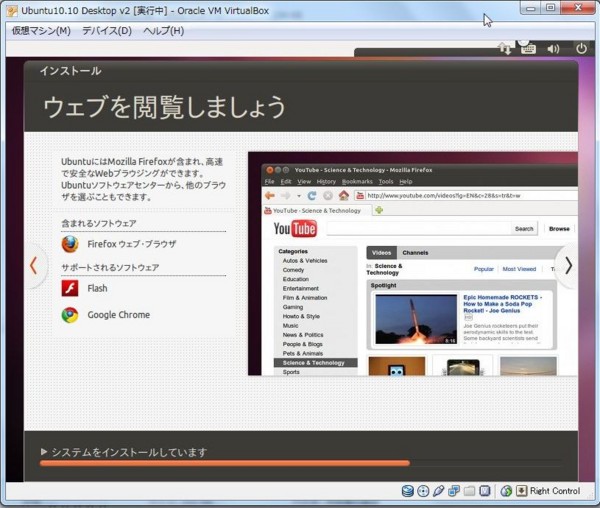
Task: Click the Search button on pictured YouTube page
Action: [x=524, y=229]
